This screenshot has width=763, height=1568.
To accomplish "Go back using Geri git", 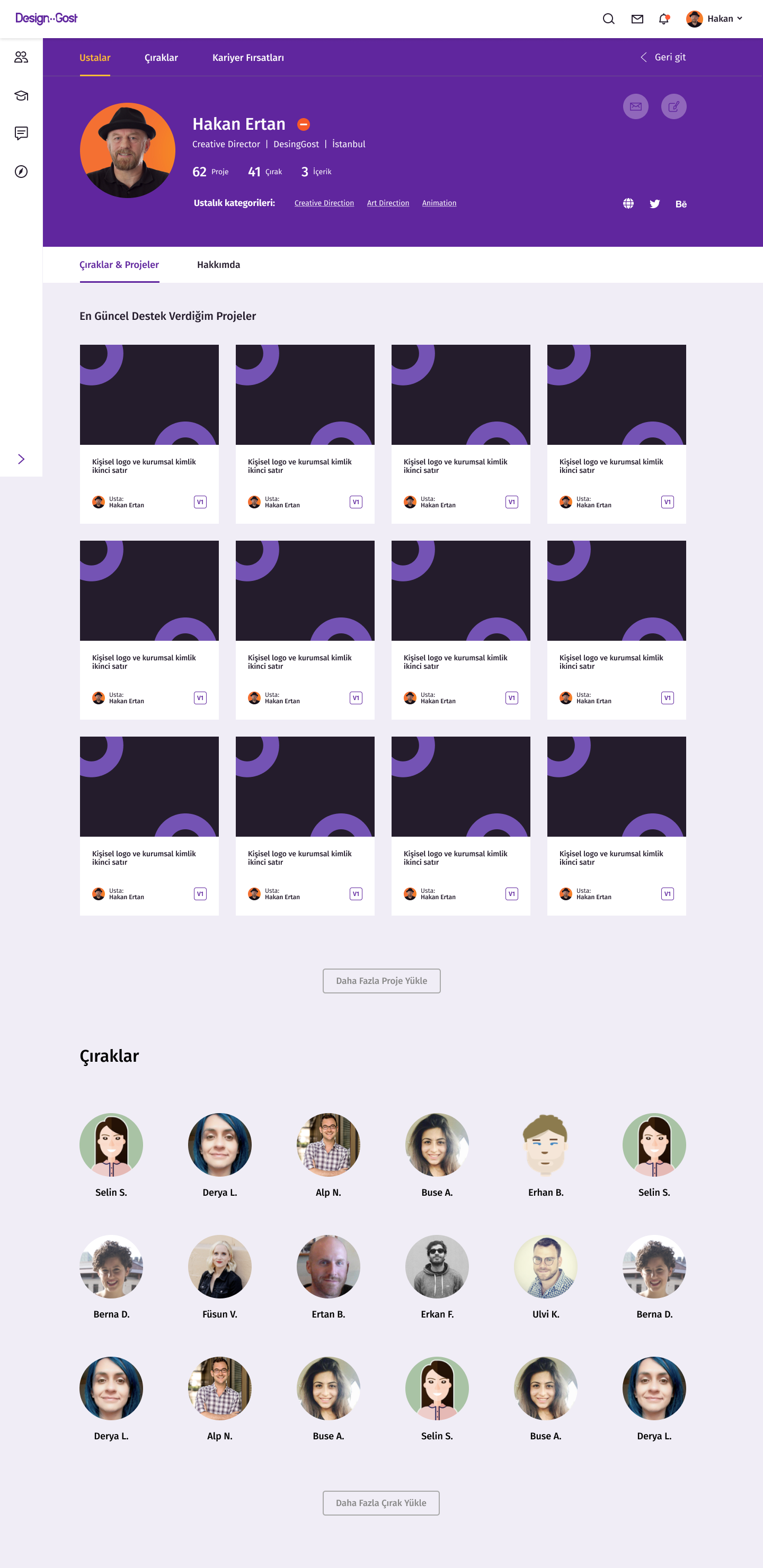I will click(662, 57).
